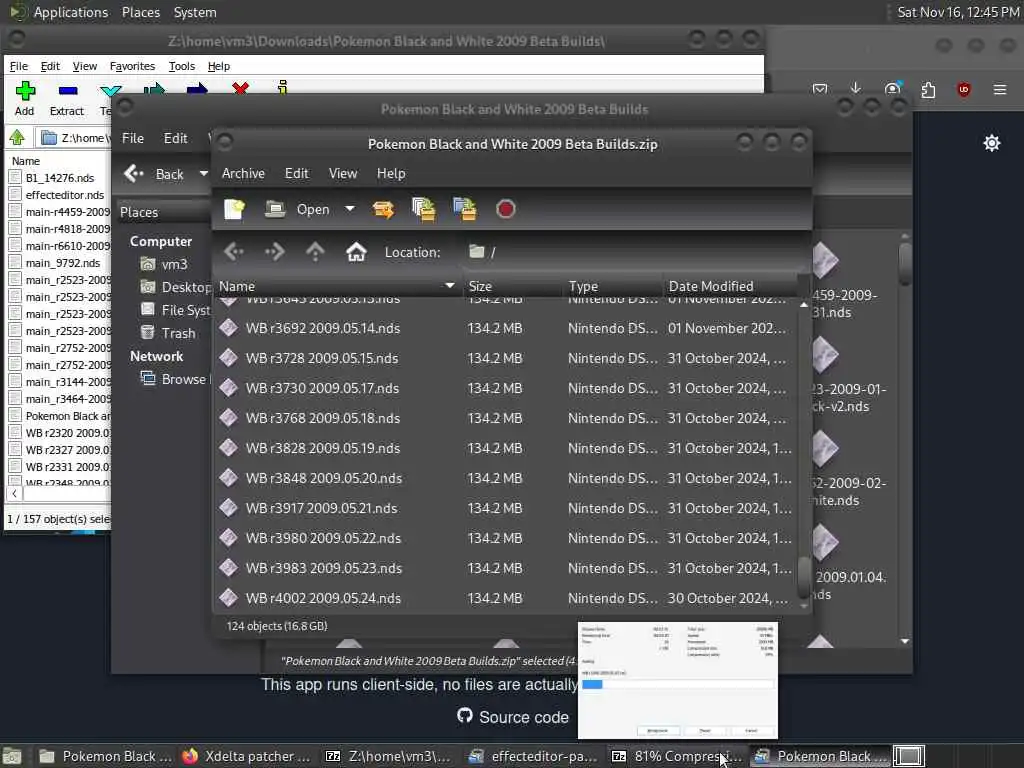Click the Info icon in 7-Zip toolbar
The height and width of the screenshot is (768, 1024).
(282, 87)
